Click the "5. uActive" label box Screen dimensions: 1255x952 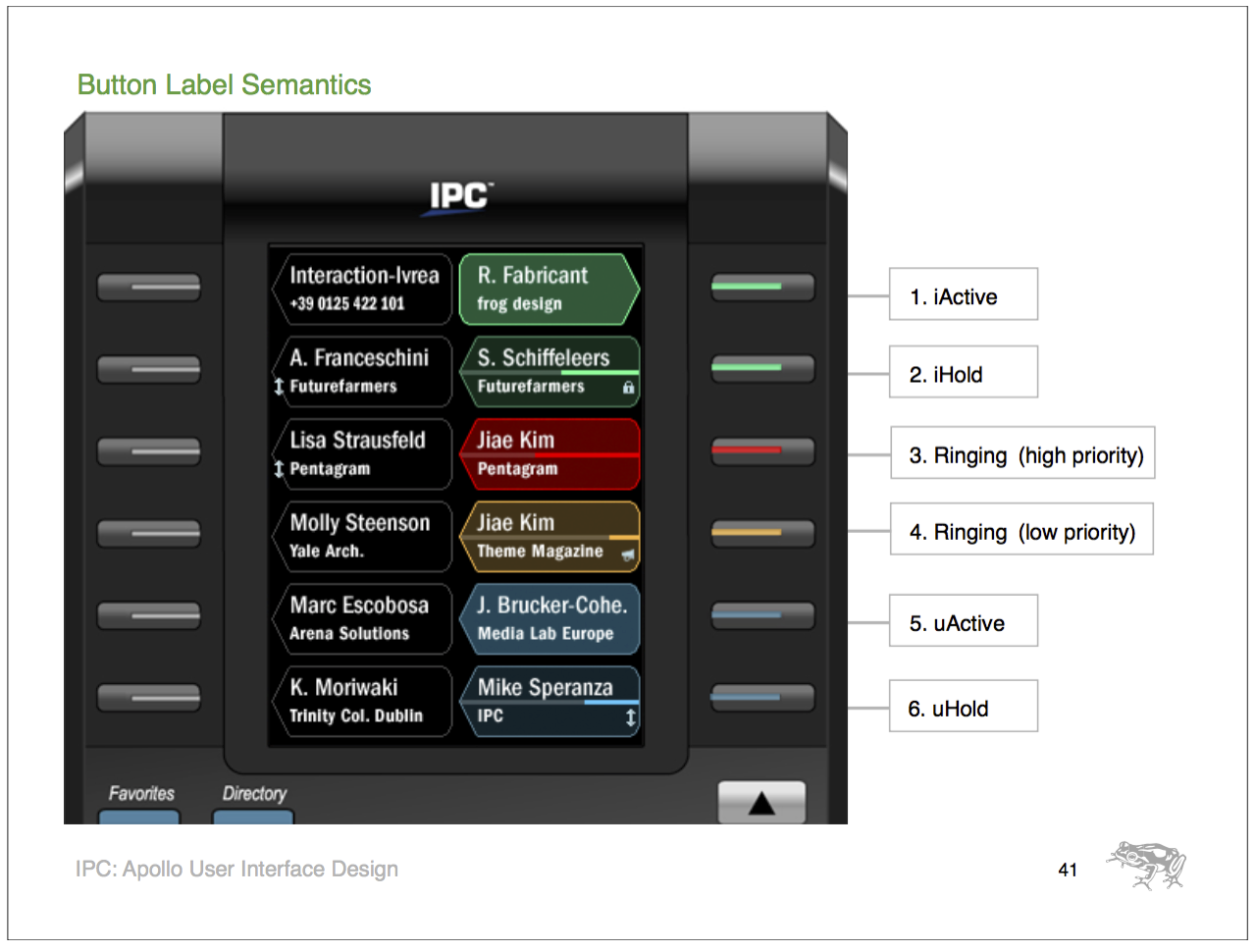964,621
